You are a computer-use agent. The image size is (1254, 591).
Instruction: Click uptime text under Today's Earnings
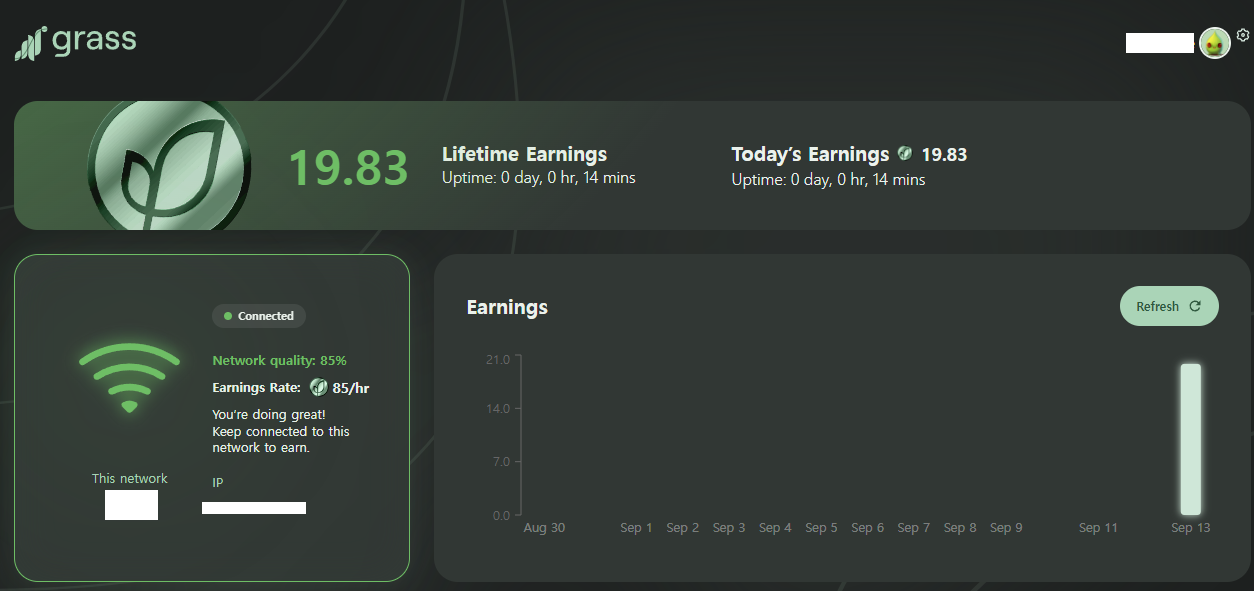(x=828, y=180)
